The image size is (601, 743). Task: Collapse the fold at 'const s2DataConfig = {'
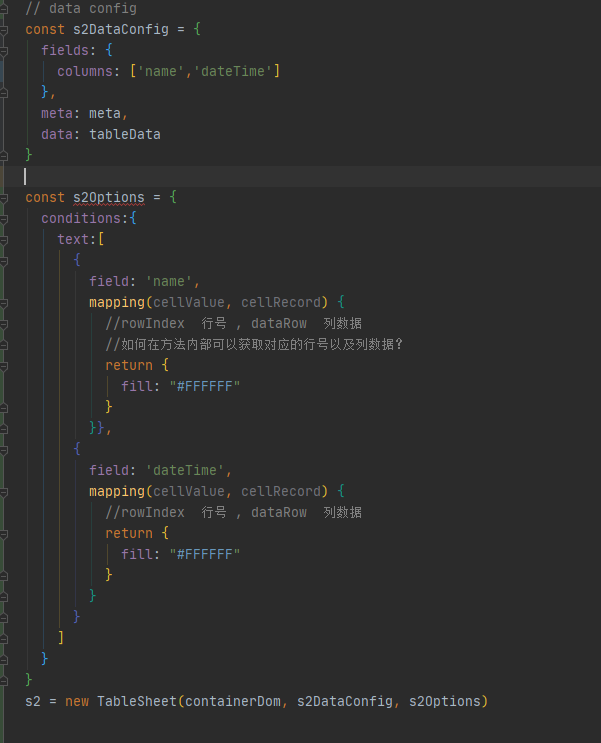[4, 29]
